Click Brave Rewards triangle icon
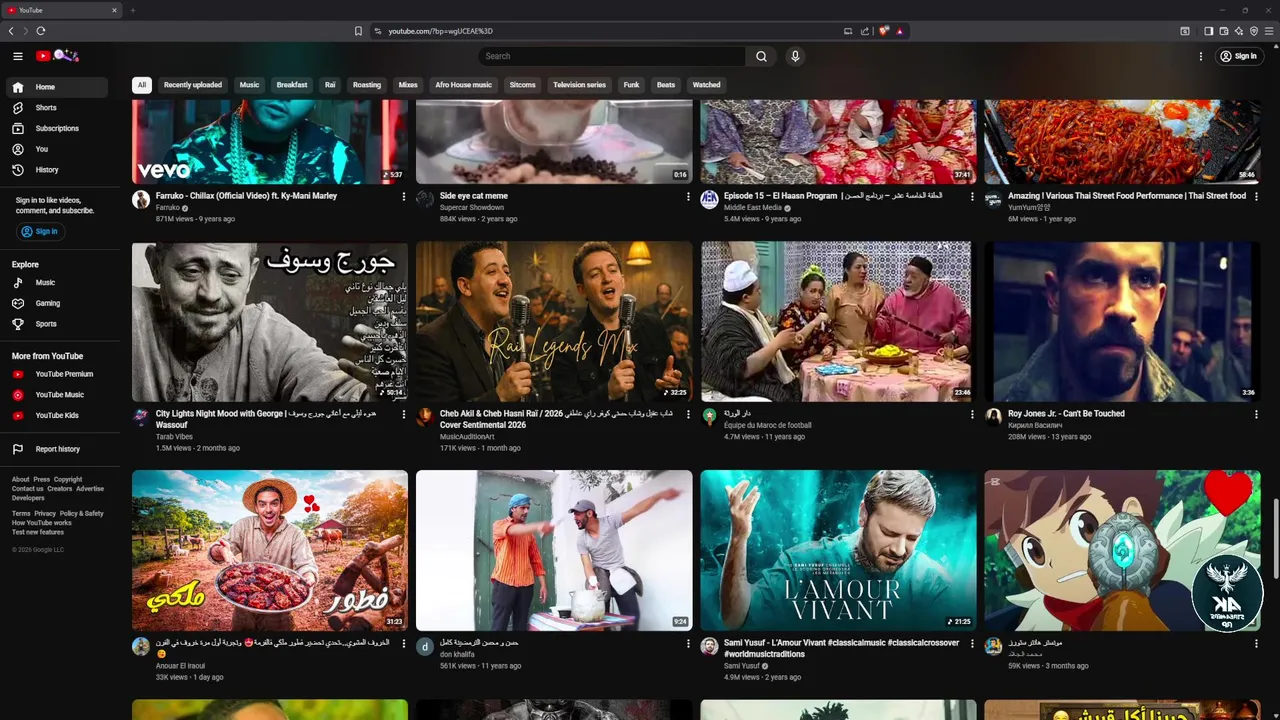Screen dimensions: 1280x720 coord(900,31)
